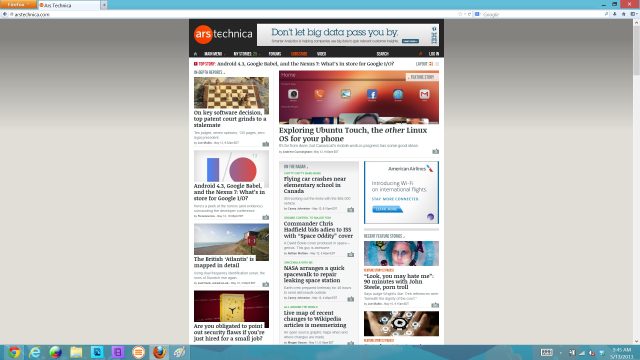Select the orange grid Layout toggle
The image size is (640, 360).
(431, 64)
